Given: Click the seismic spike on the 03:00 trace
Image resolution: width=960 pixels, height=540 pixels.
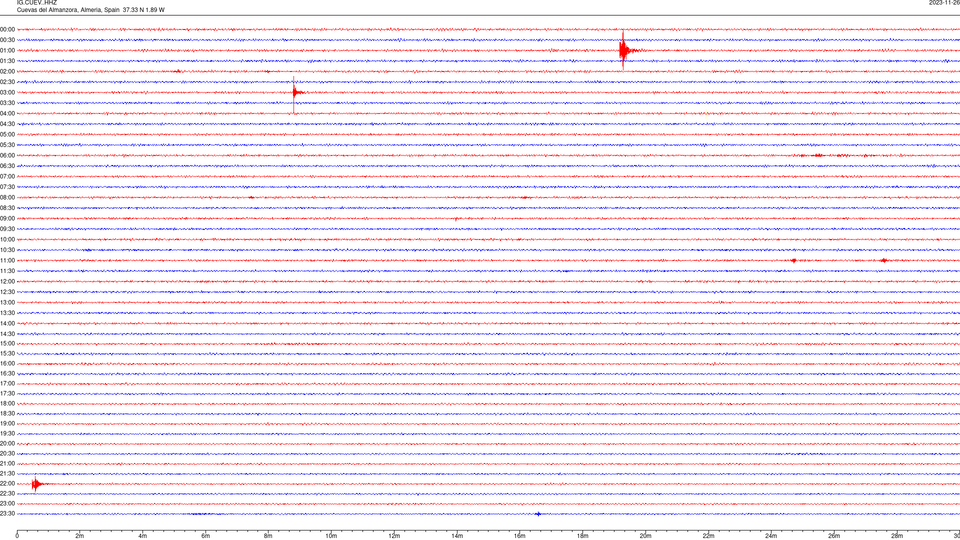Looking at the screenshot, I should point(295,94).
